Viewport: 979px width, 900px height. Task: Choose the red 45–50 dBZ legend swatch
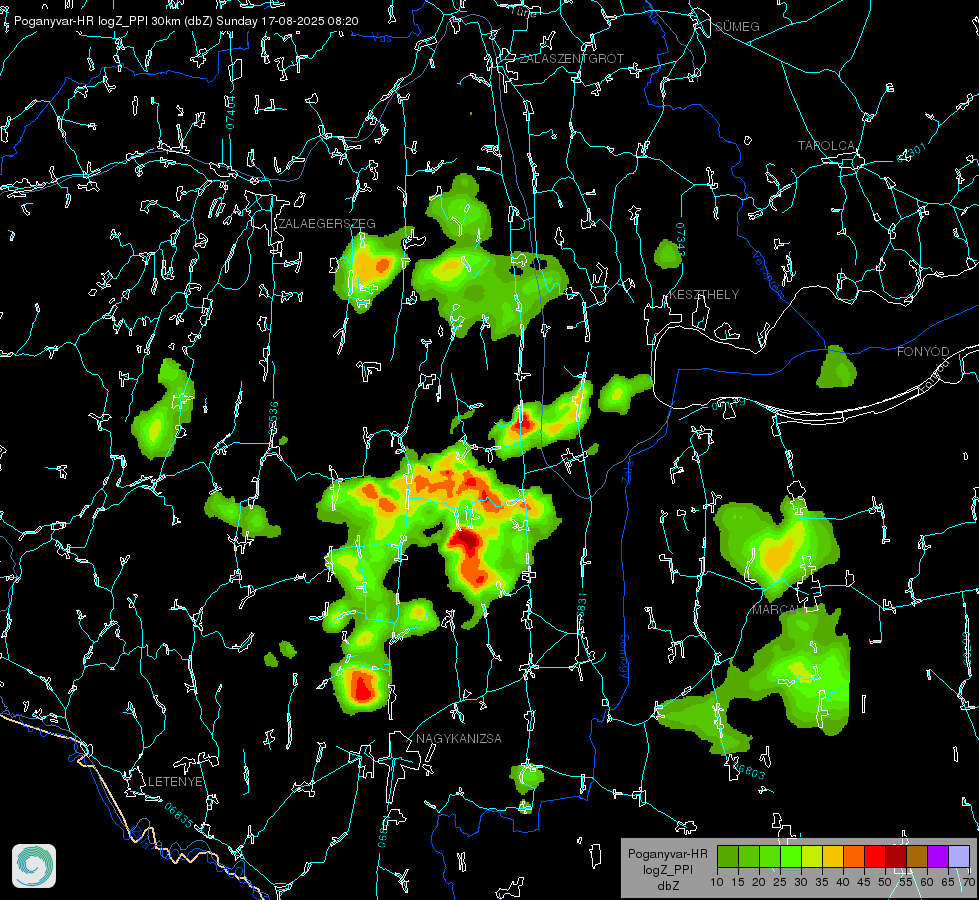point(875,856)
